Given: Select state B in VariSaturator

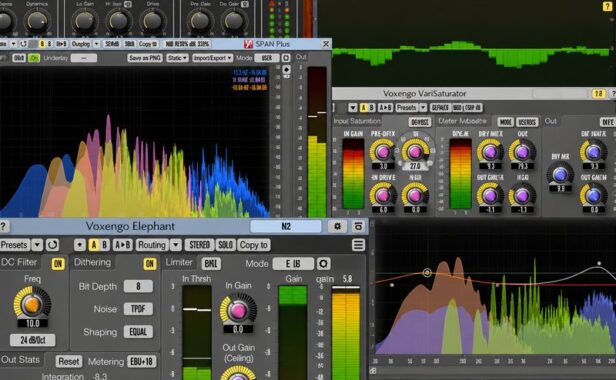Looking at the screenshot, I should 371,107.
